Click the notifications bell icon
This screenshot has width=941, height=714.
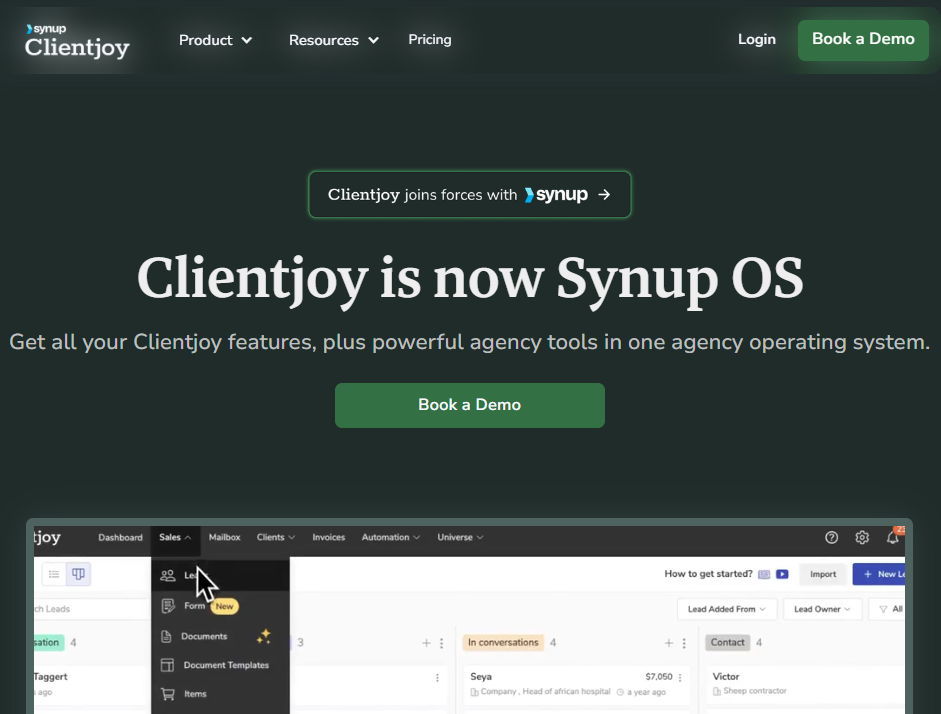(x=893, y=538)
